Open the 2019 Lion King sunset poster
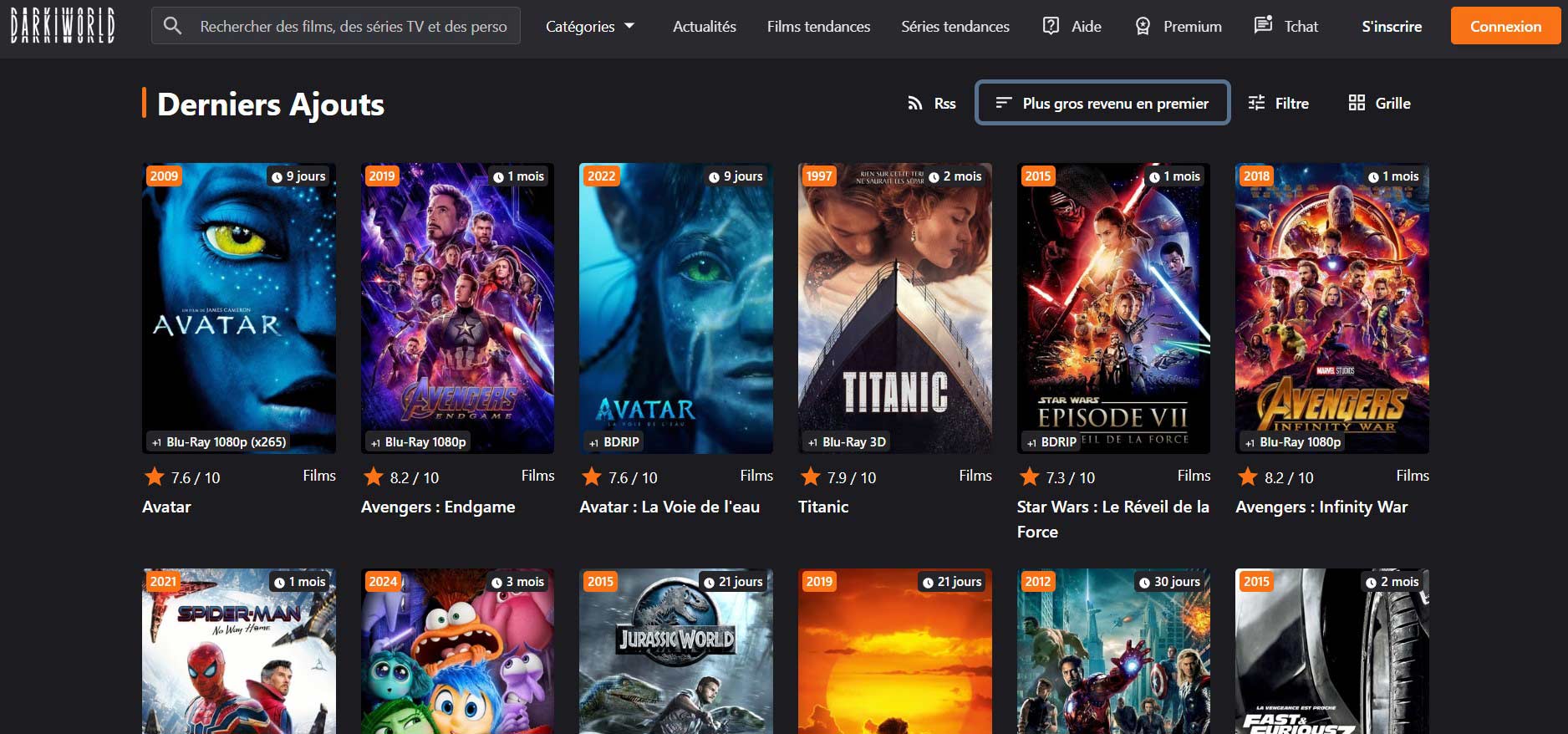This screenshot has width=1568, height=734. tap(895, 651)
